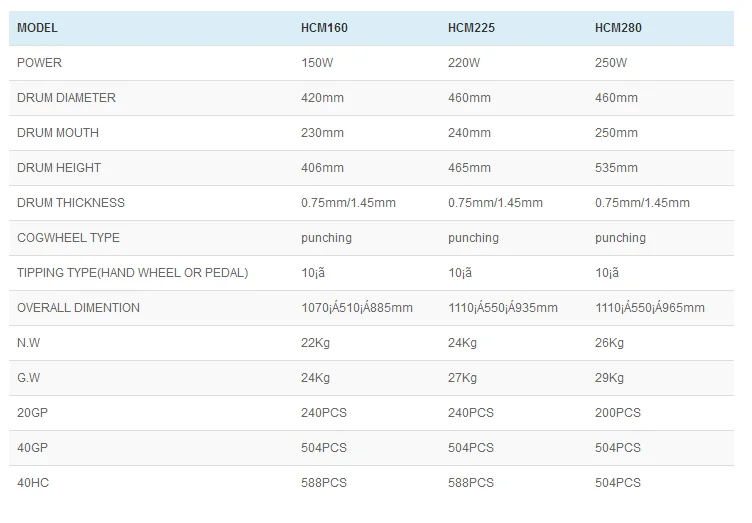The height and width of the screenshot is (523, 752).
Task: Click the 200PCS value in 20GP row
Action: [618, 413]
